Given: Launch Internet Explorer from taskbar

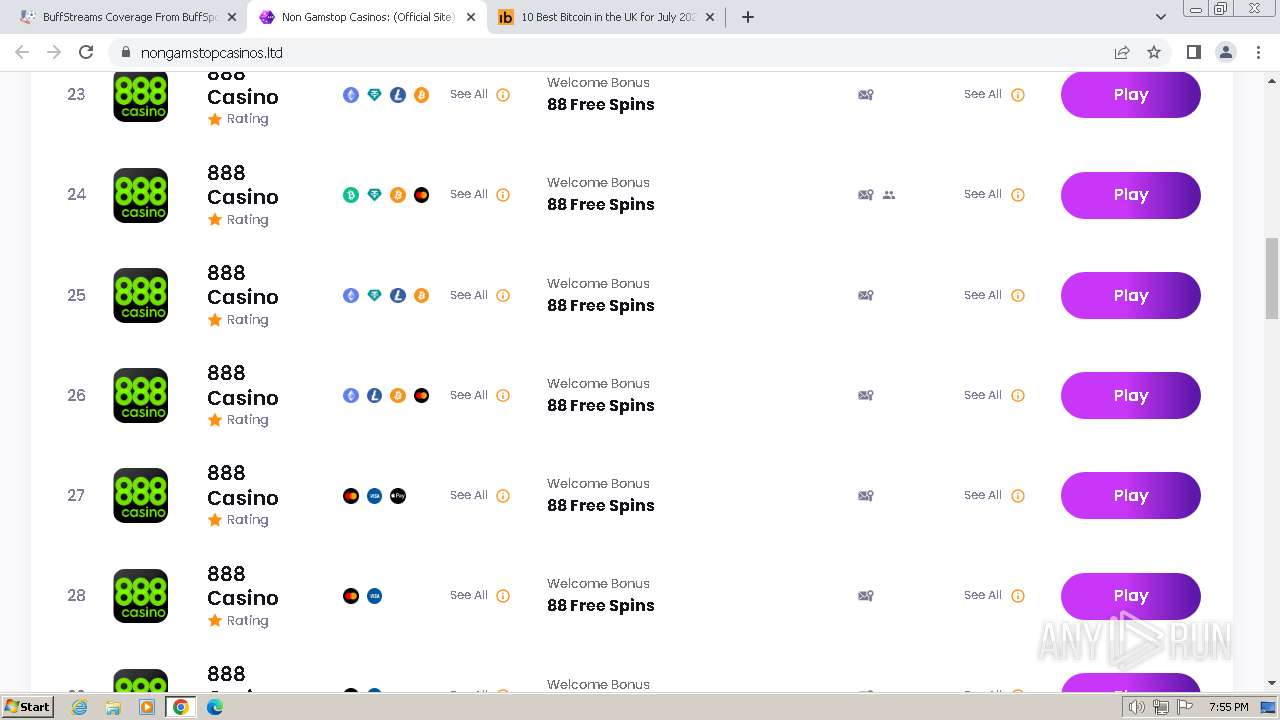Looking at the screenshot, I should [x=80, y=707].
